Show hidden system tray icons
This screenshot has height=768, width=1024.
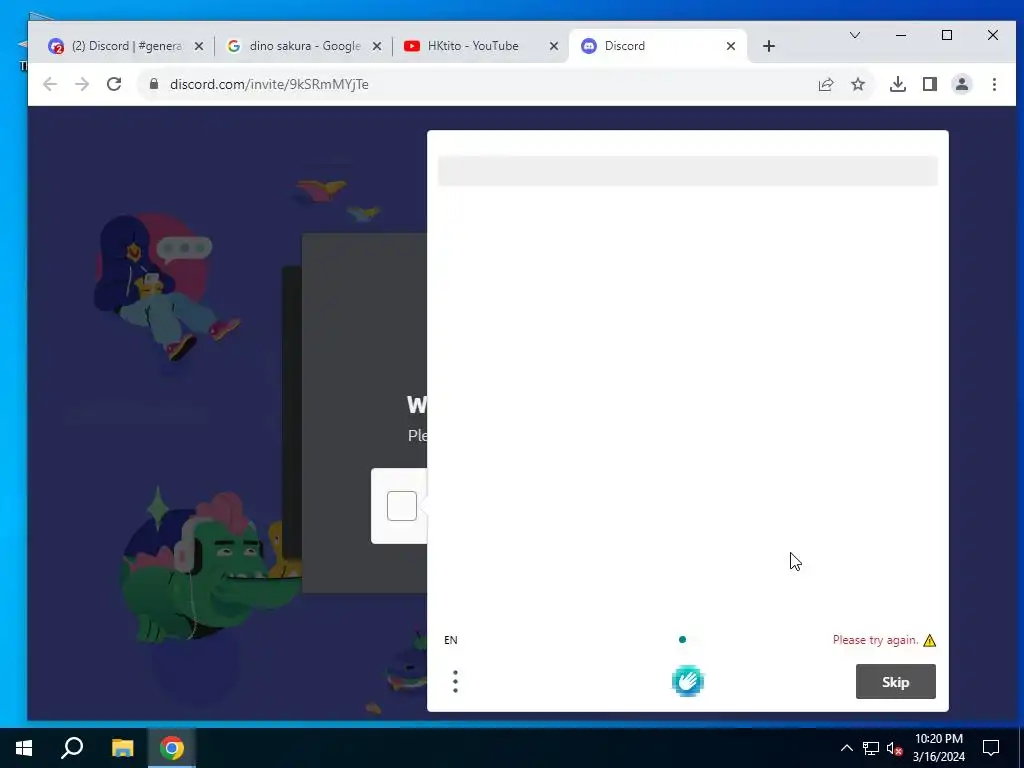point(846,748)
